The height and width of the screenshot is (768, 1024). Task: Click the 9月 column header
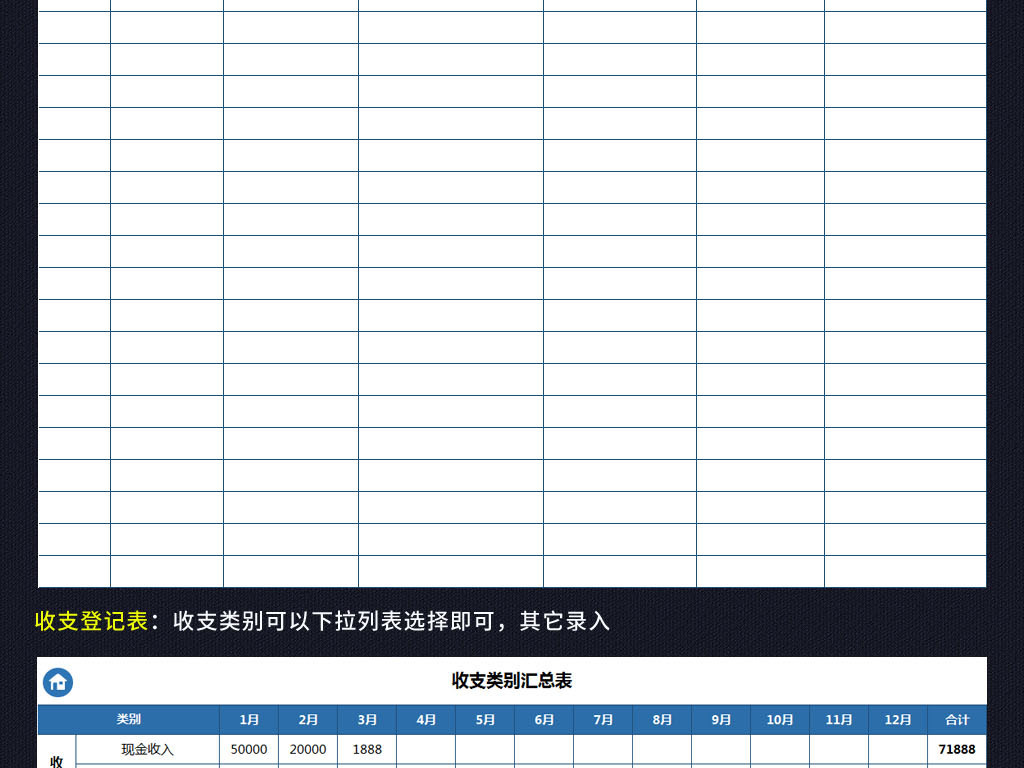coord(721,720)
